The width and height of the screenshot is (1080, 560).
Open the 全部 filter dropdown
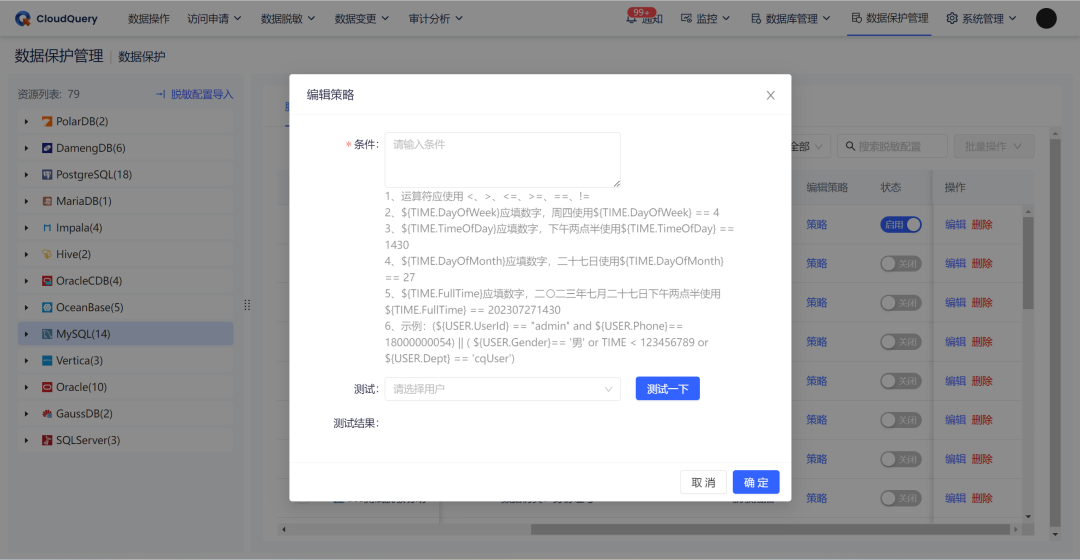tap(807, 146)
